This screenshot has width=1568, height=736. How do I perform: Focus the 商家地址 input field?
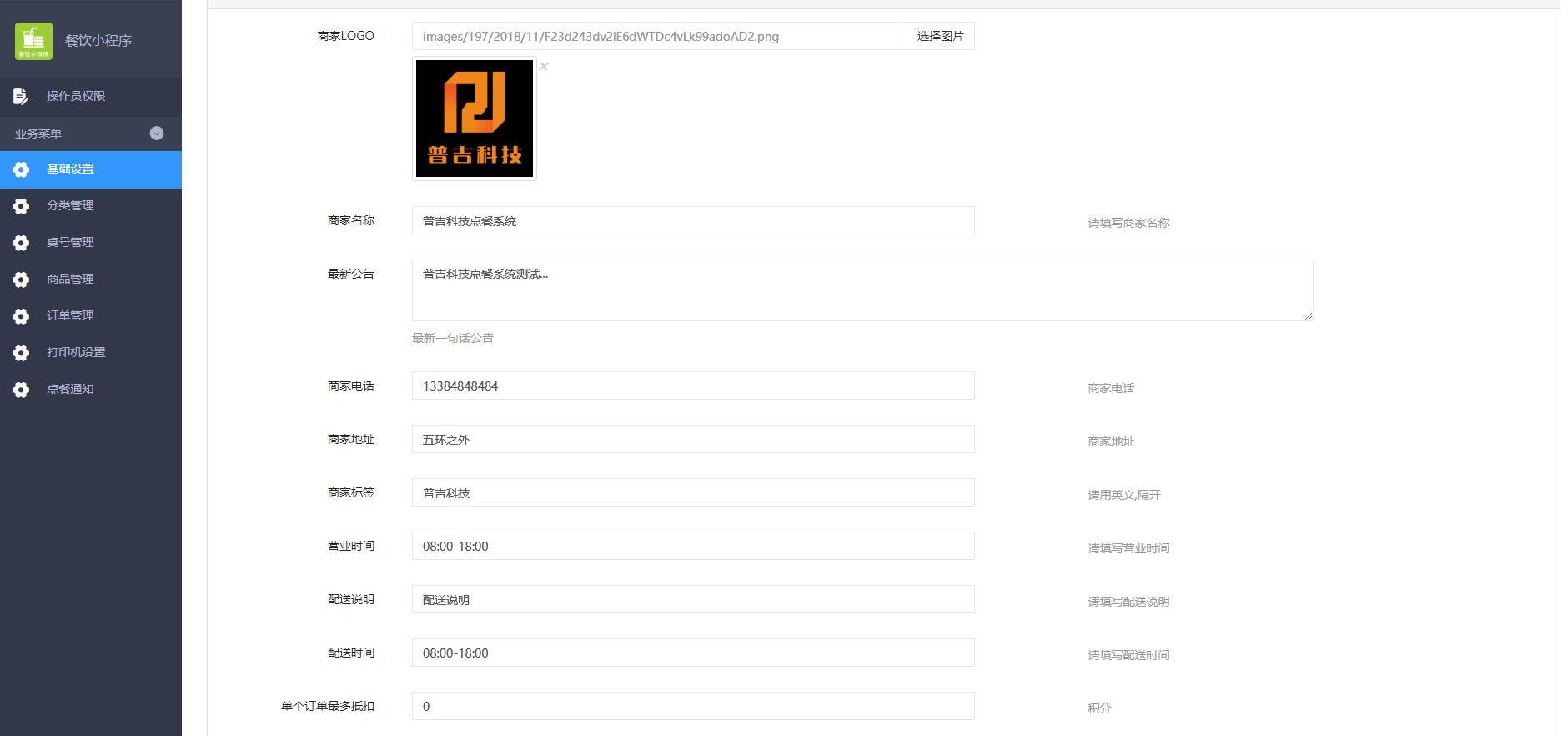pos(693,439)
